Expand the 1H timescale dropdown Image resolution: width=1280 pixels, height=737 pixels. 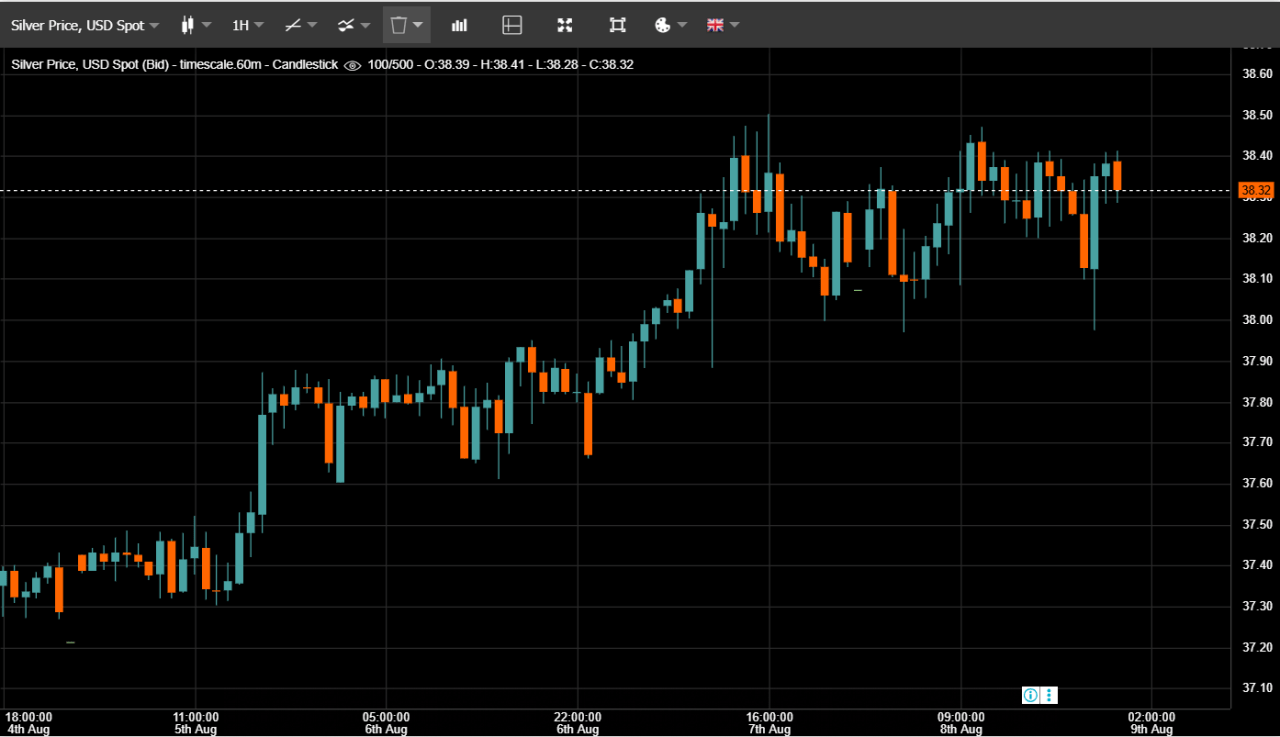point(247,25)
